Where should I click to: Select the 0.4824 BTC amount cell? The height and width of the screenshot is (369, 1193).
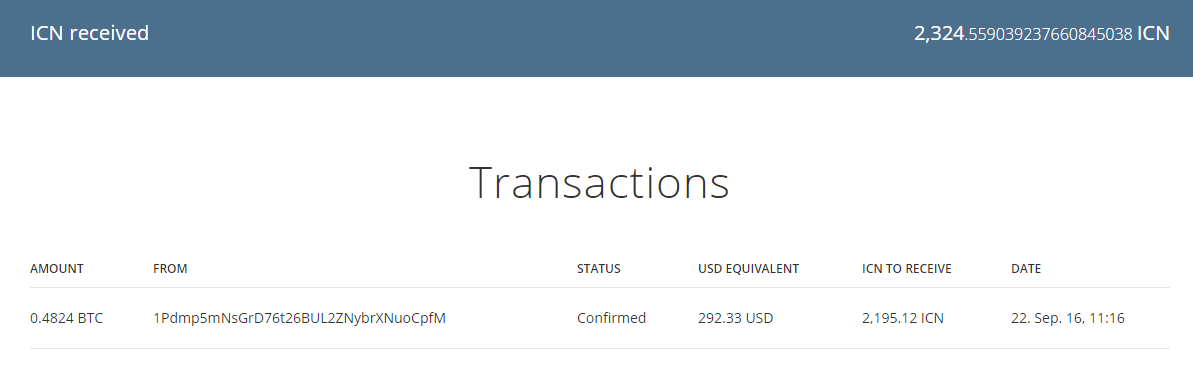[x=66, y=318]
